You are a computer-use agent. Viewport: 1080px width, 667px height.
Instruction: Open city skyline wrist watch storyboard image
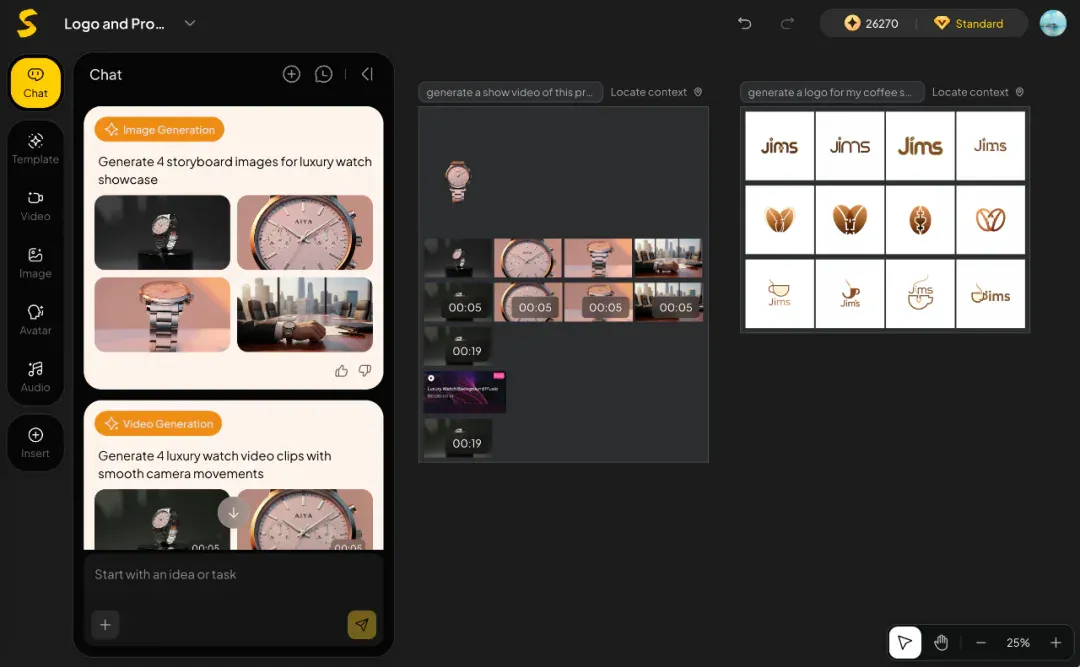coord(305,315)
